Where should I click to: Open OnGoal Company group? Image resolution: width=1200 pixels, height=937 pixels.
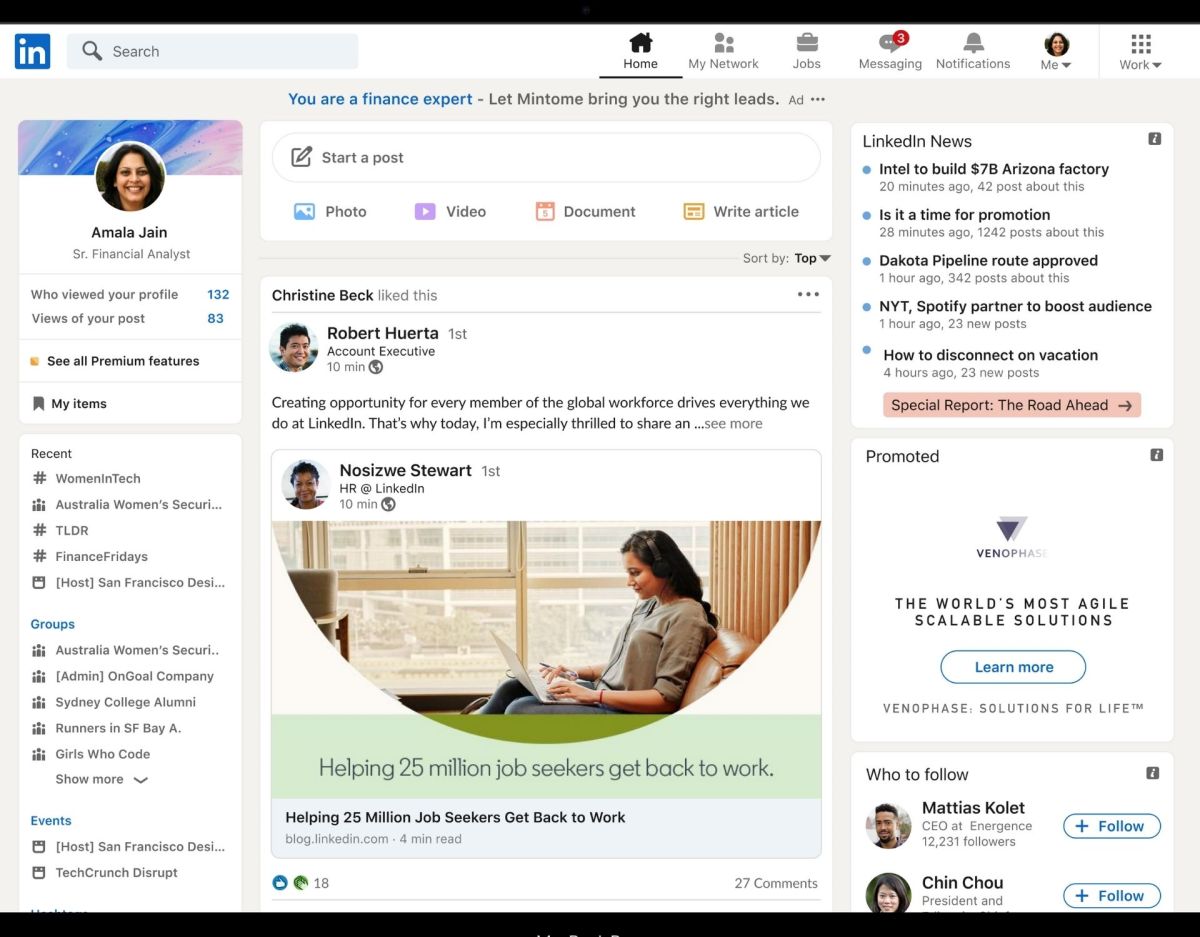(134, 676)
